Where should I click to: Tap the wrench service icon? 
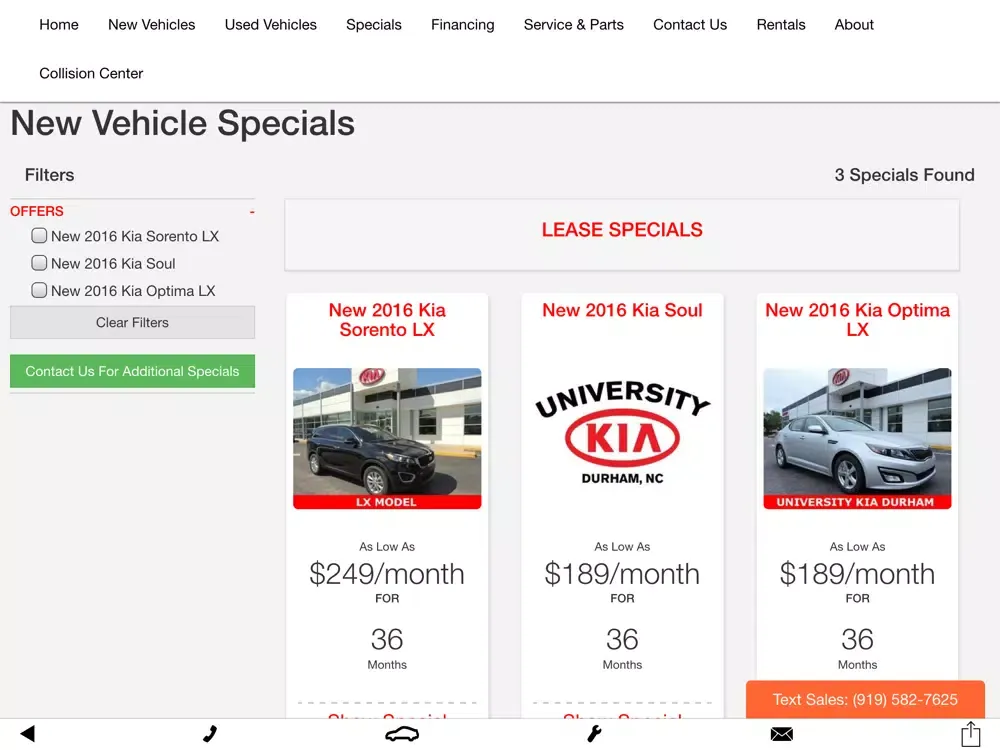pos(594,734)
